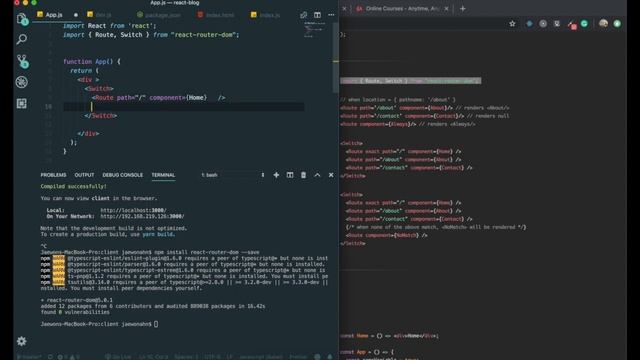The image size is (640, 360).
Task: Open the '1: bash' terminal selector dropdown
Action: [x=233, y=175]
